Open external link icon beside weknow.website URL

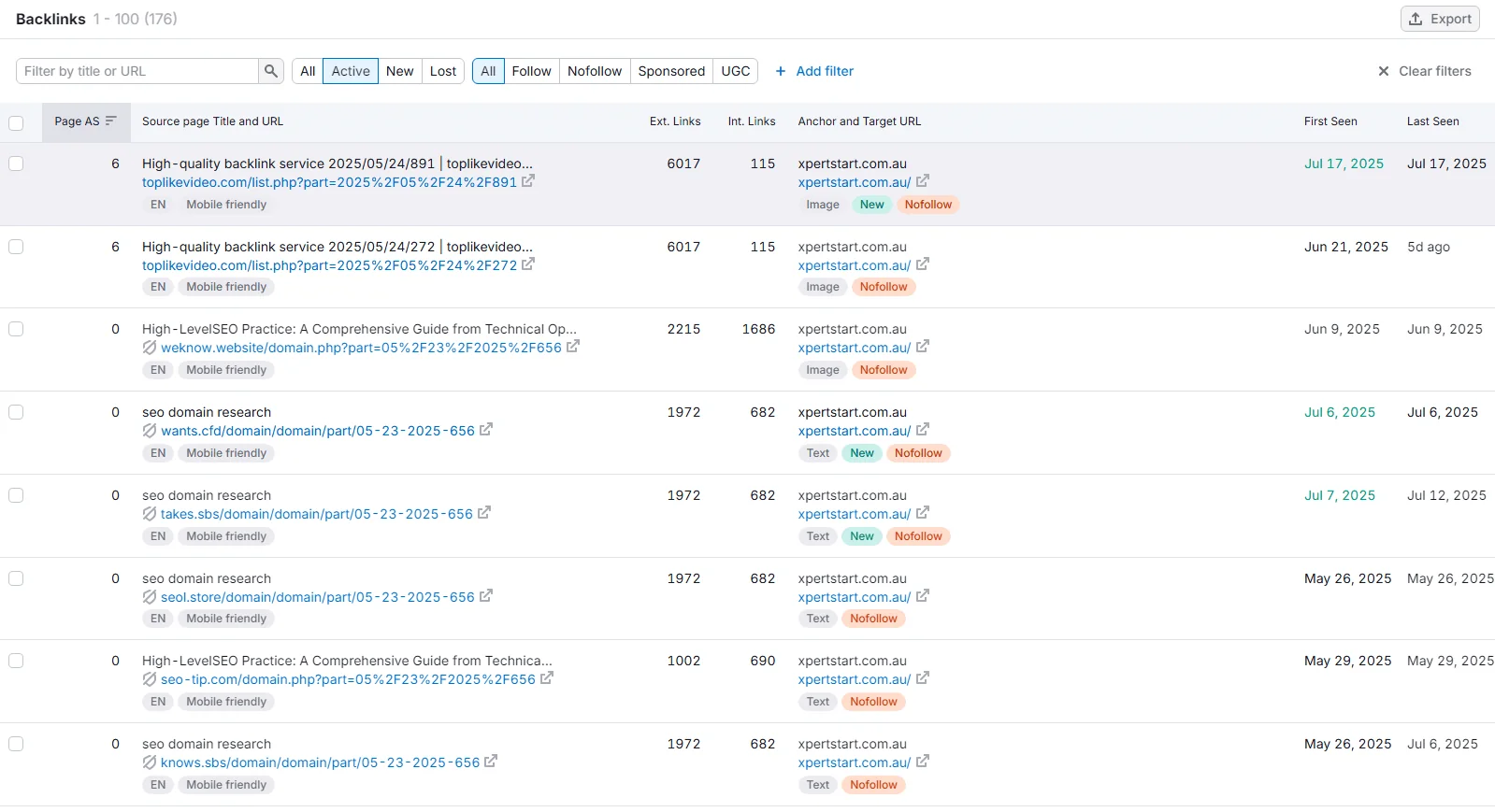(573, 347)
